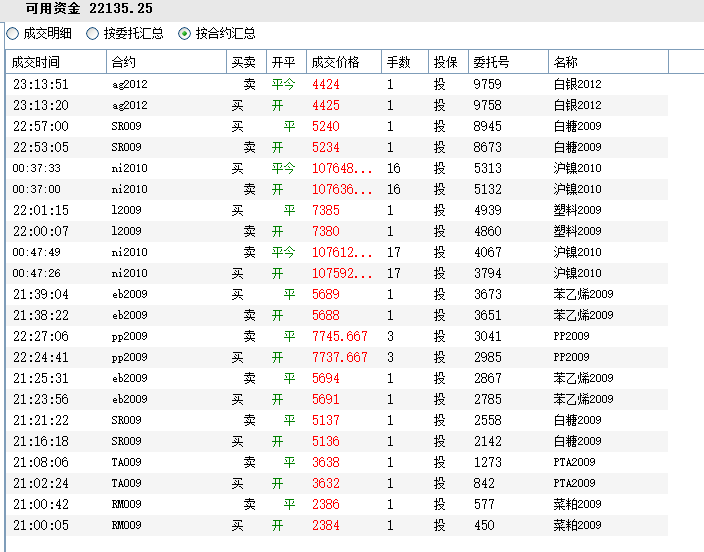
Task: Click the 委托号 column header
Action: (508, 62)
